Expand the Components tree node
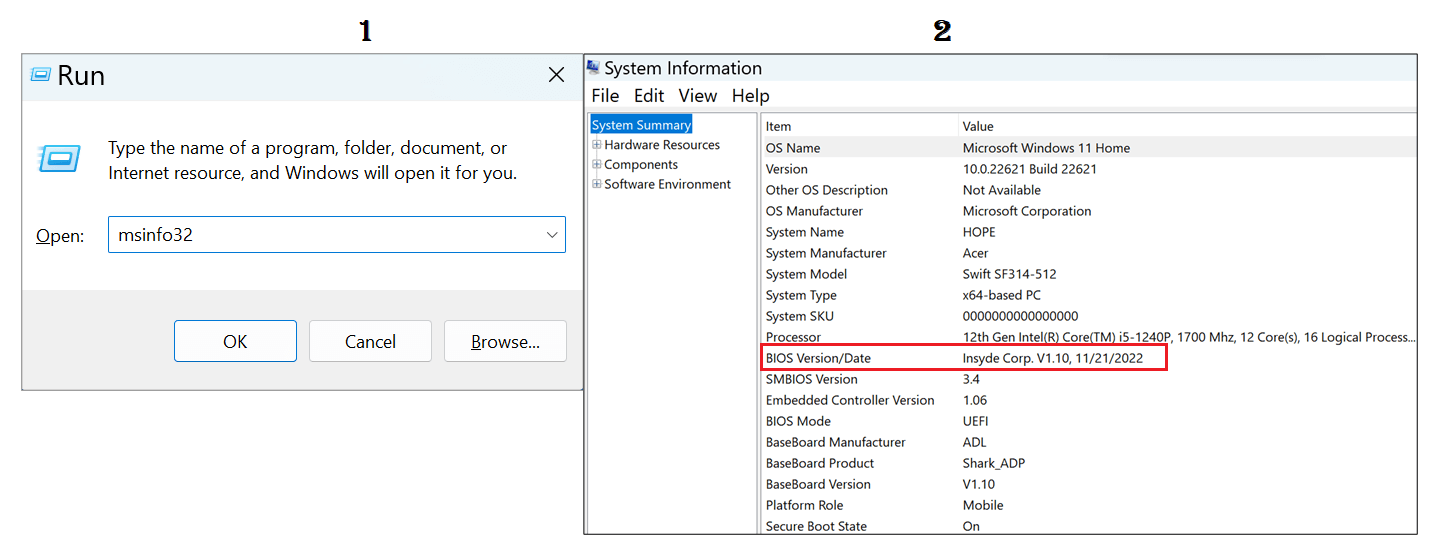1432x551 pixels. pyautogui.click(x=597, y=165)
